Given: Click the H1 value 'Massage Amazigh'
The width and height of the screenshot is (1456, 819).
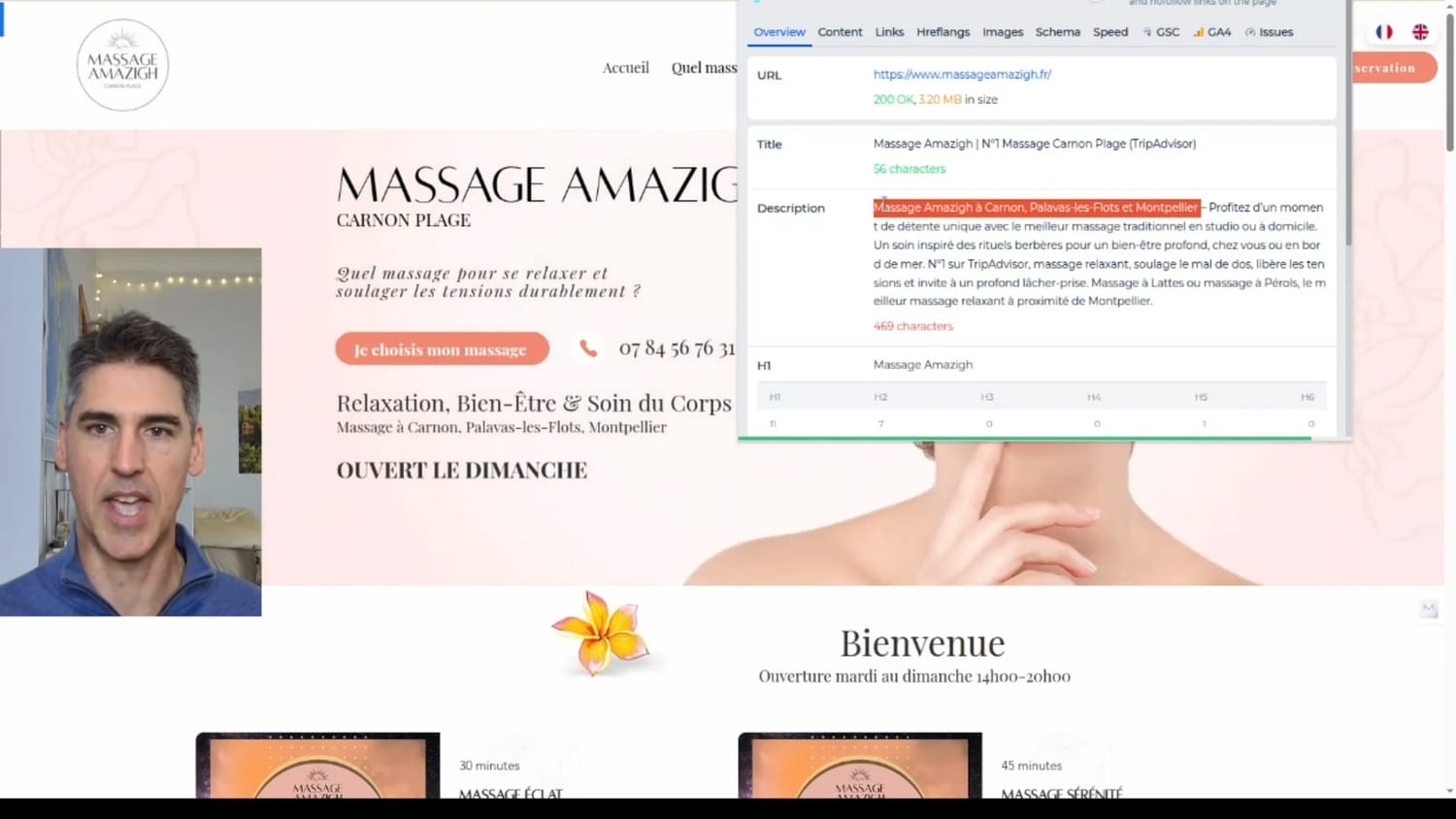Looking at the screenshot, I should 922,365.
